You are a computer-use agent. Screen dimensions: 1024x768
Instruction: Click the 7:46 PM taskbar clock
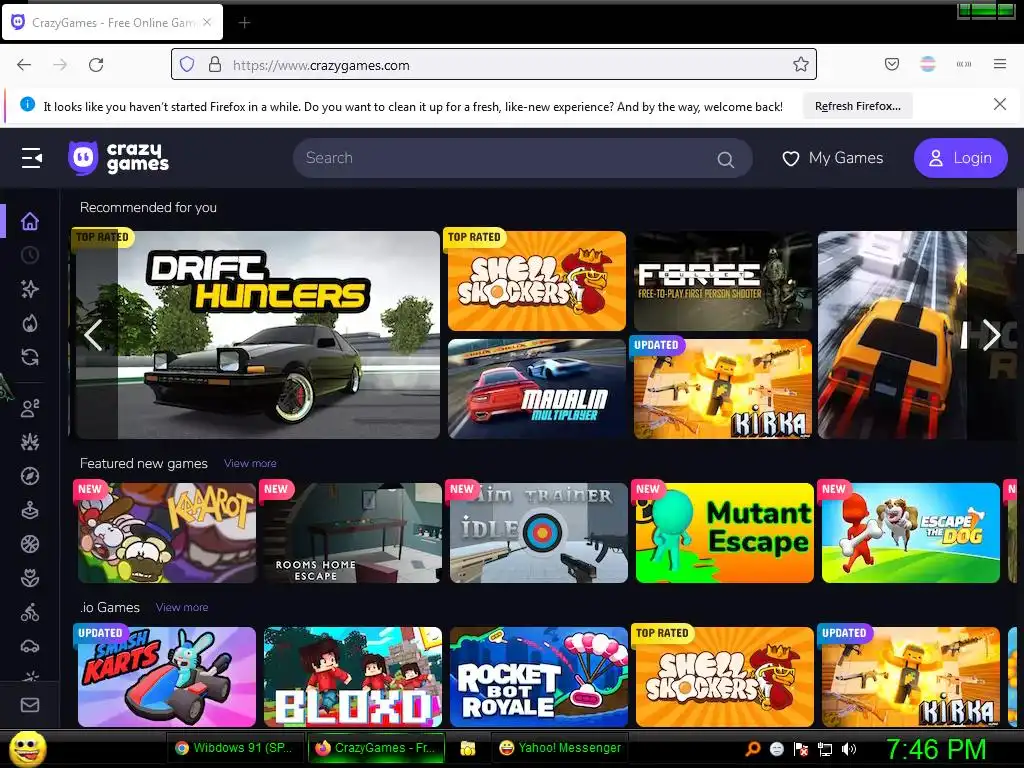point(936,750)
